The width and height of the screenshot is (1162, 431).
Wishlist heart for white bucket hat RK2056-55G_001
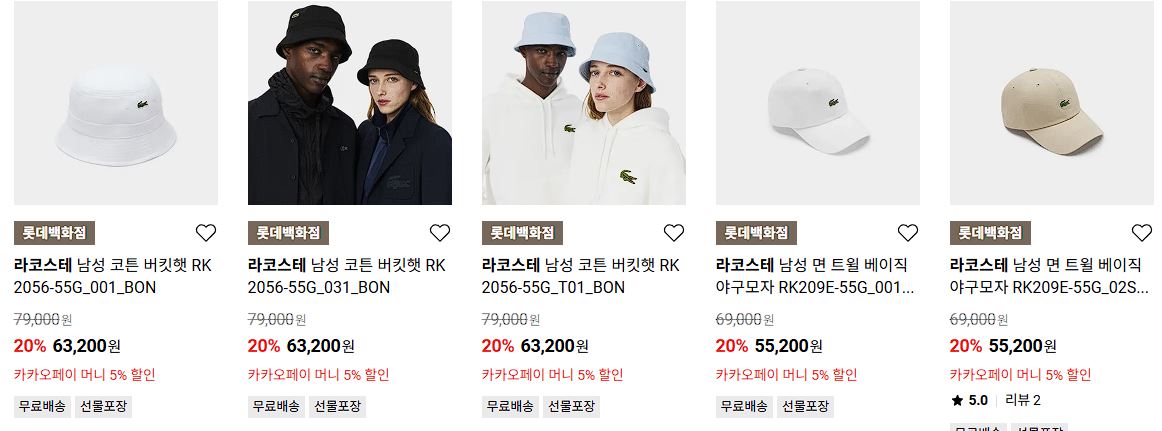(x=206, y=233)
